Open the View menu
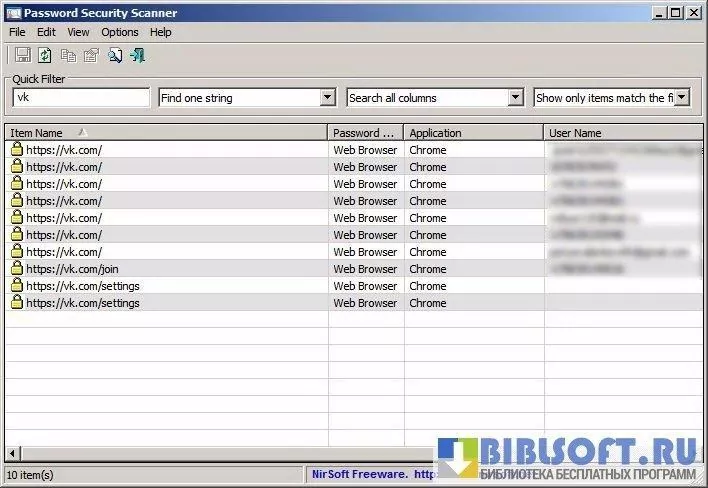 (x=78, y=32)
